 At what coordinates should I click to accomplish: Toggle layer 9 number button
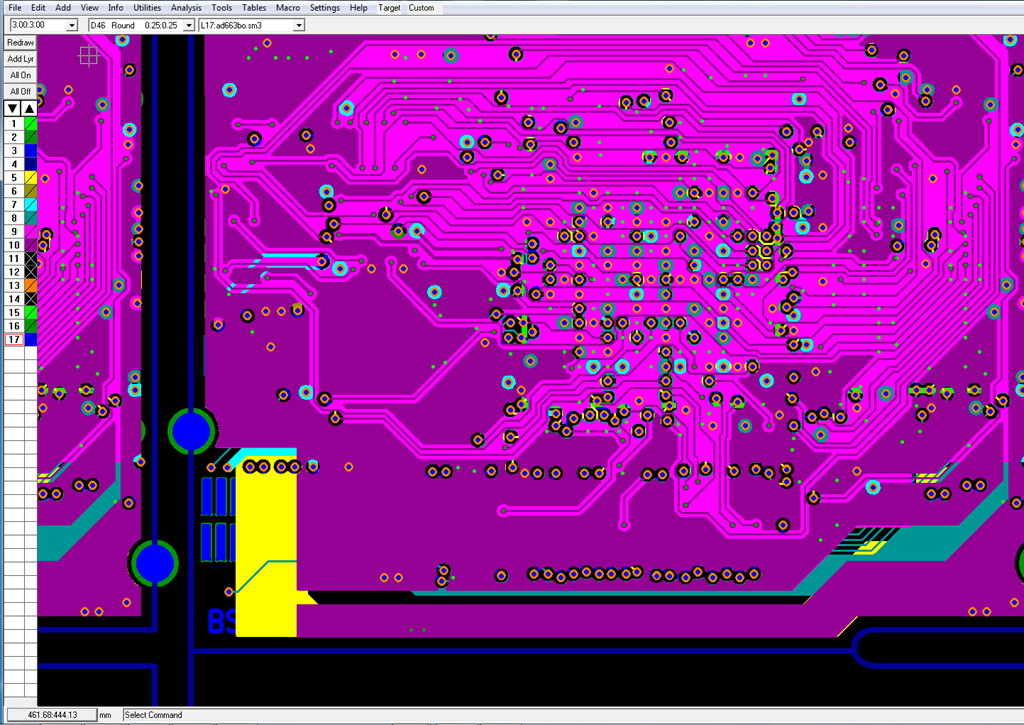(14, 232)
